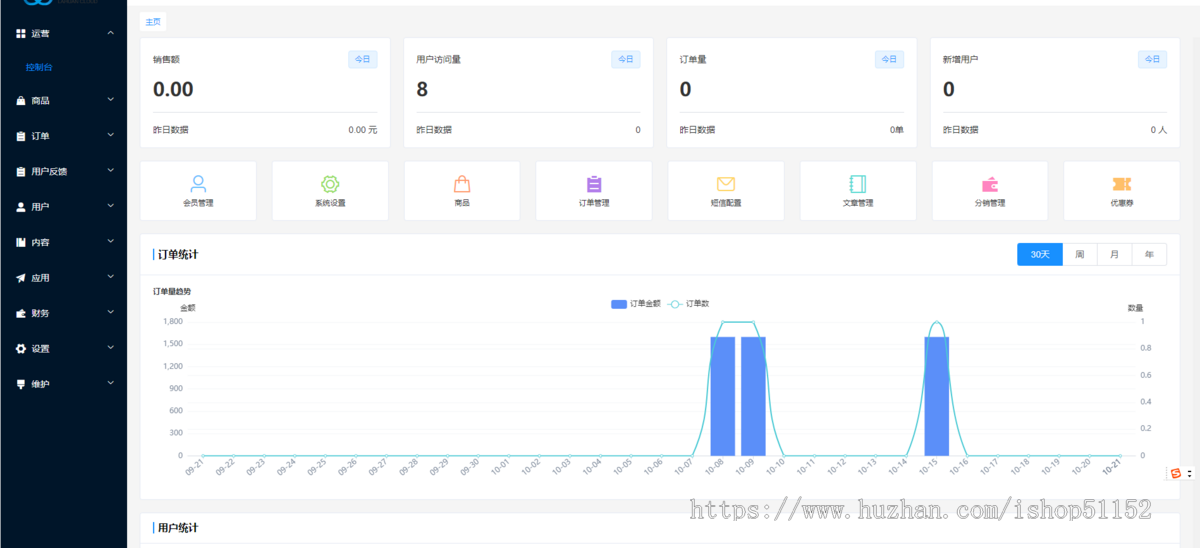The image size is (1200, 548).
Task: Click the 用户 person icon in sidebar
Action: (x=21, y=207)
